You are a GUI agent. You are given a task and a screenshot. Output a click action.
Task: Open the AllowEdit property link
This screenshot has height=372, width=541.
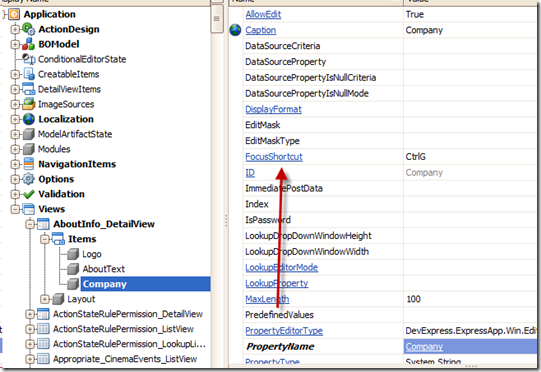pos(263,14)
